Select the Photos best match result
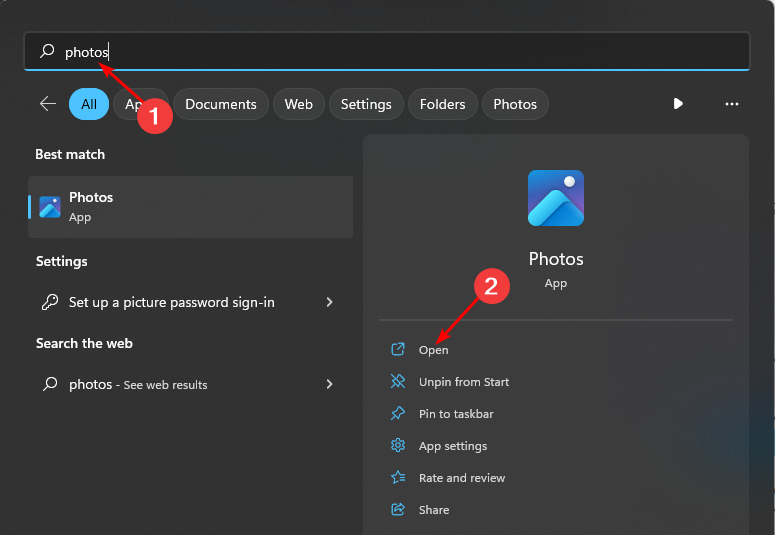This screenshot has height=535, width=775. pos(190,207)
